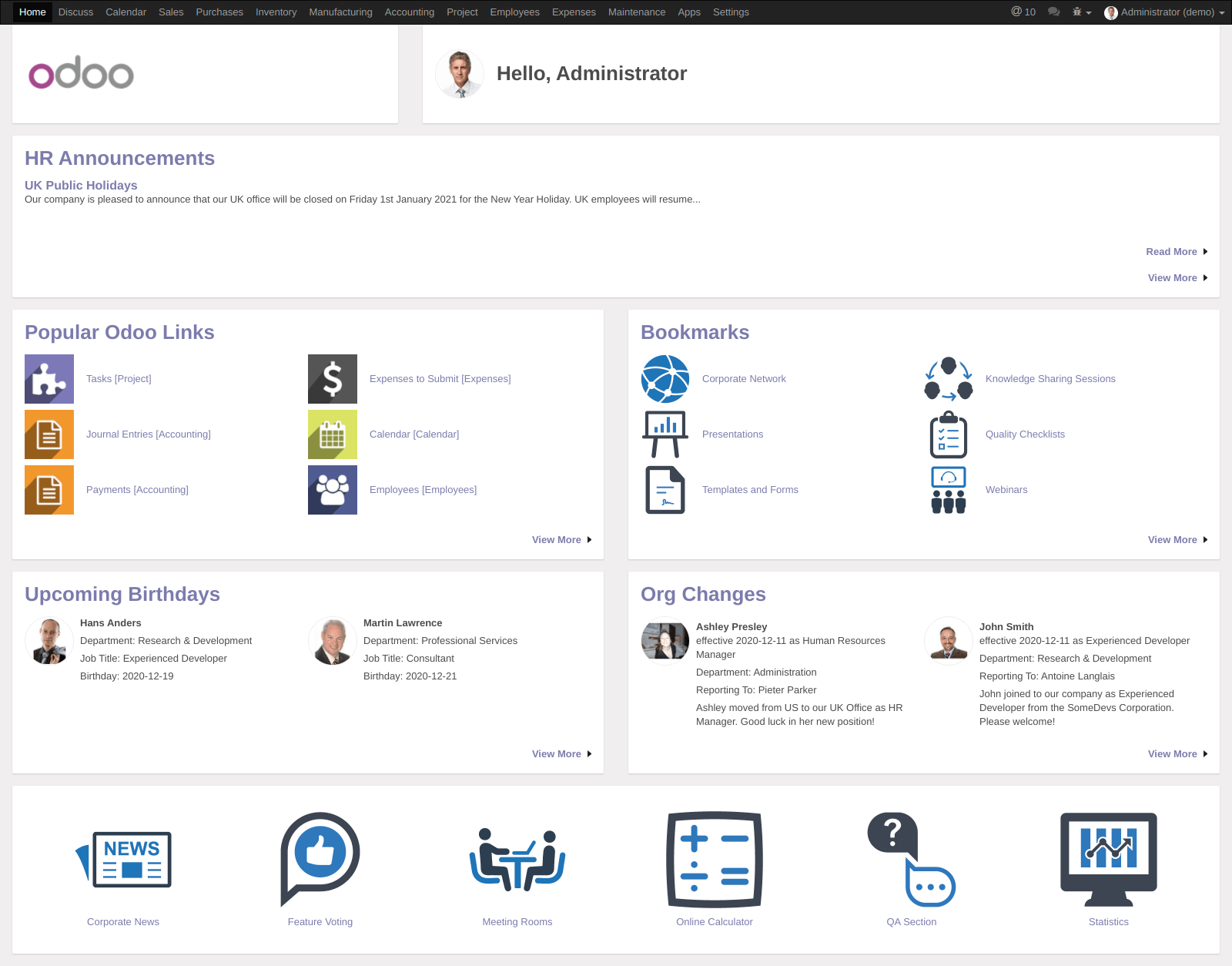Viewport: 1232px width, 966px height.
Task: Click the Presentations chart-board icon
Action: click(x=664, y=434)
